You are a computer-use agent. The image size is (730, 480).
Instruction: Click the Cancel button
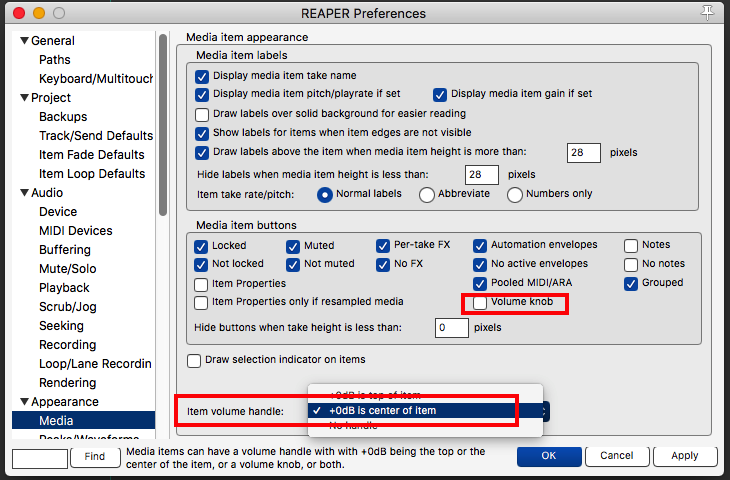tap(617, 456)
